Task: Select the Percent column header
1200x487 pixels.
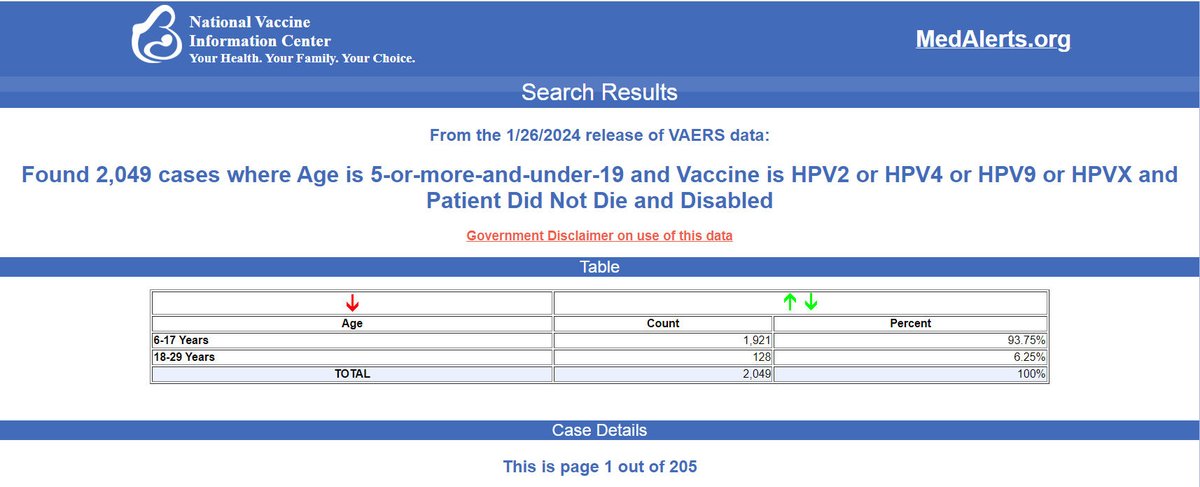Action: (910, 323)
